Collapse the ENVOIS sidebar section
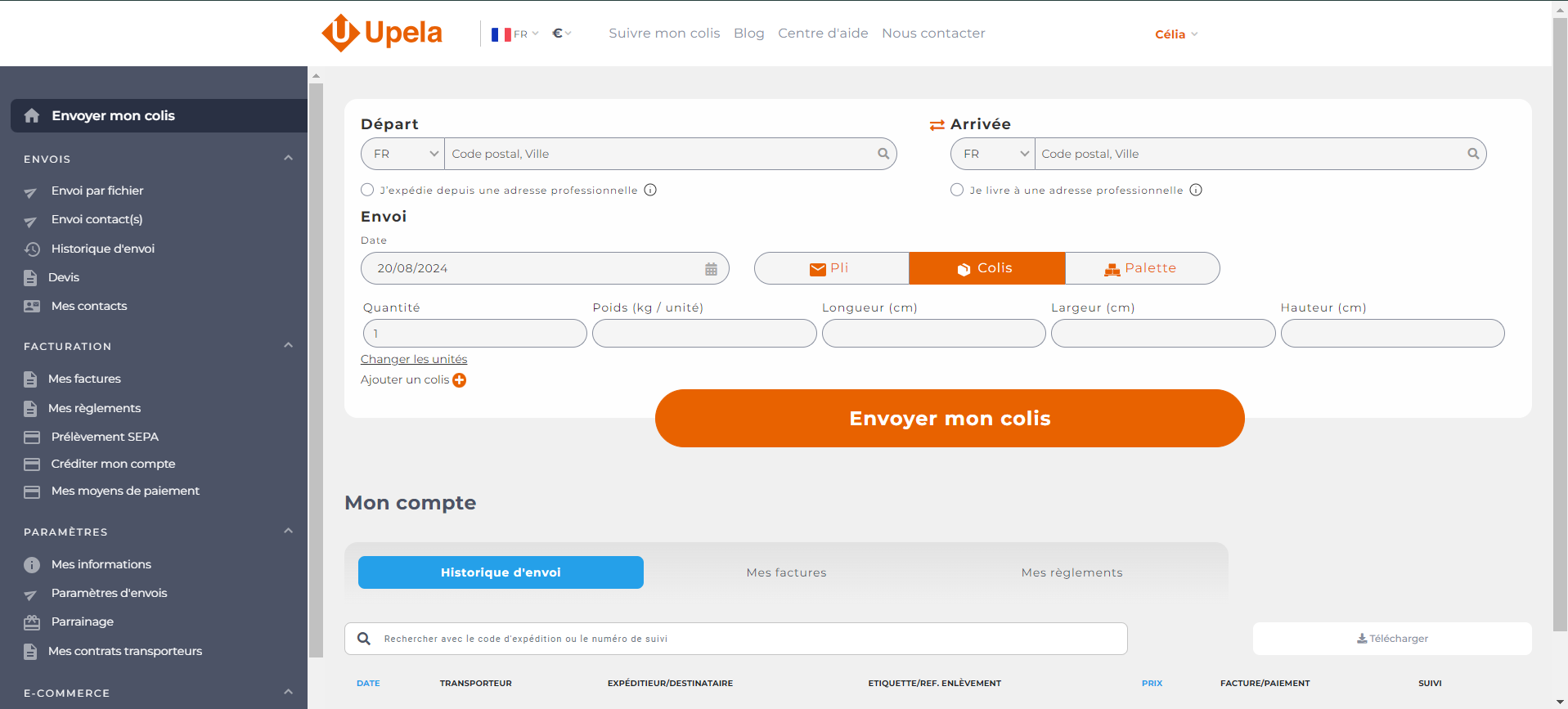Screen dimensions: 1568x709 click(x=288, y=158)
